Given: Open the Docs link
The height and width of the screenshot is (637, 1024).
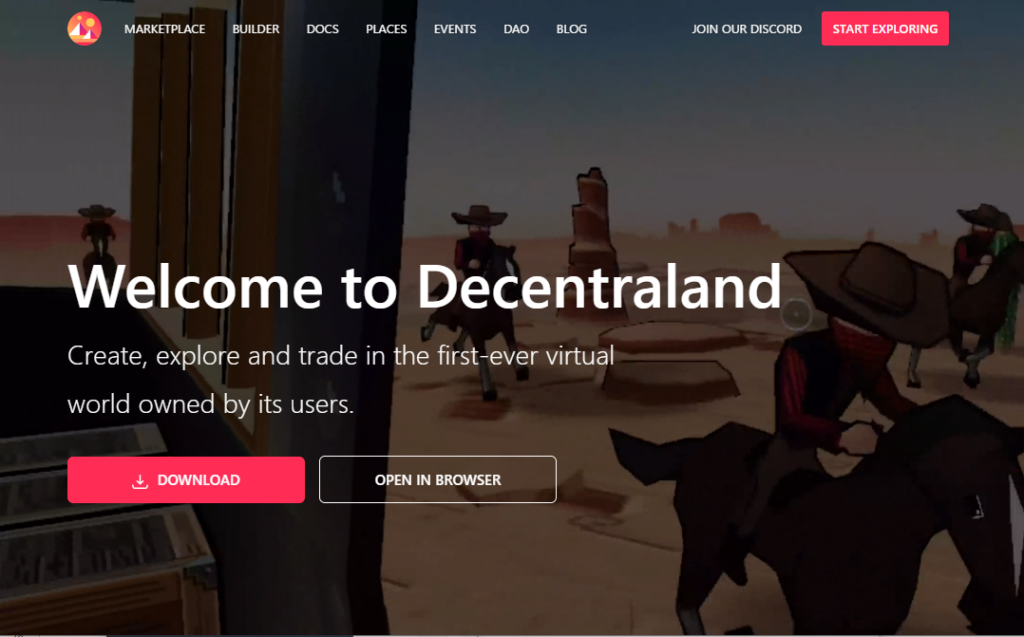Looking at the screenshot, I should (x=323, y=29).
